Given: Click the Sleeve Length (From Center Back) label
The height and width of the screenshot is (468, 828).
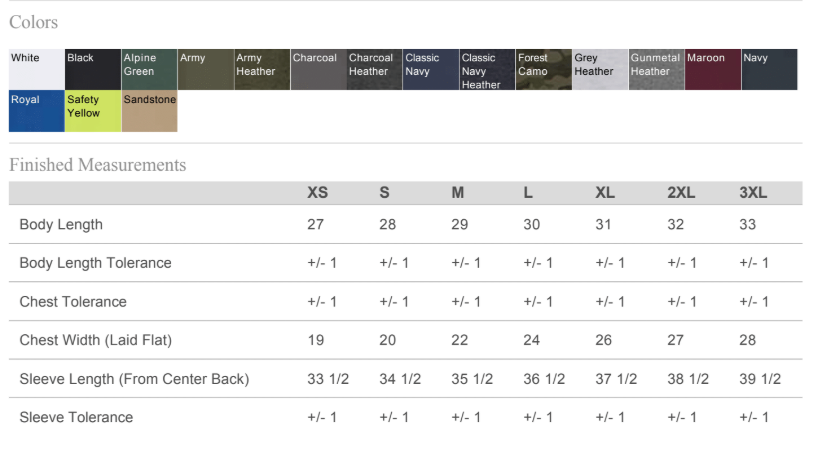Looking at the screenshot, I should [x=134, y=379].
